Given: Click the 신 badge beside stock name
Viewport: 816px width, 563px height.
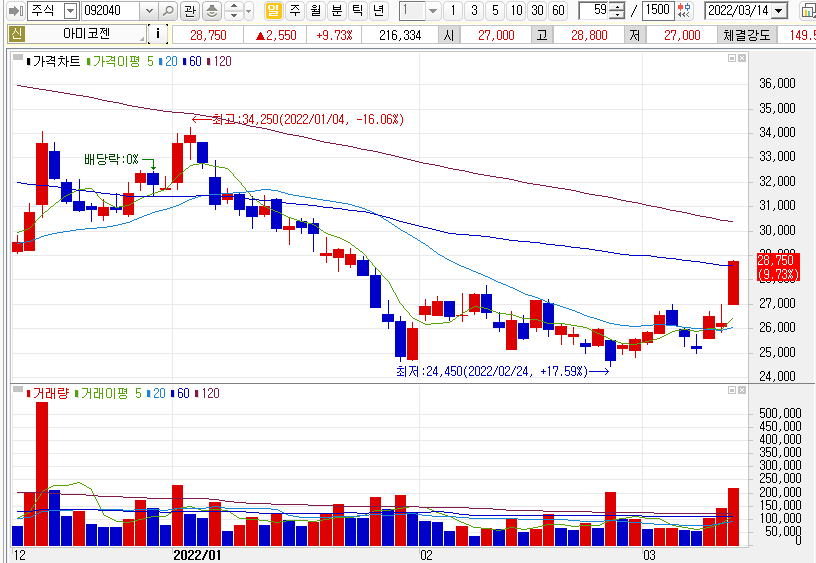Looking at the screenshot, I should point(17,34).
